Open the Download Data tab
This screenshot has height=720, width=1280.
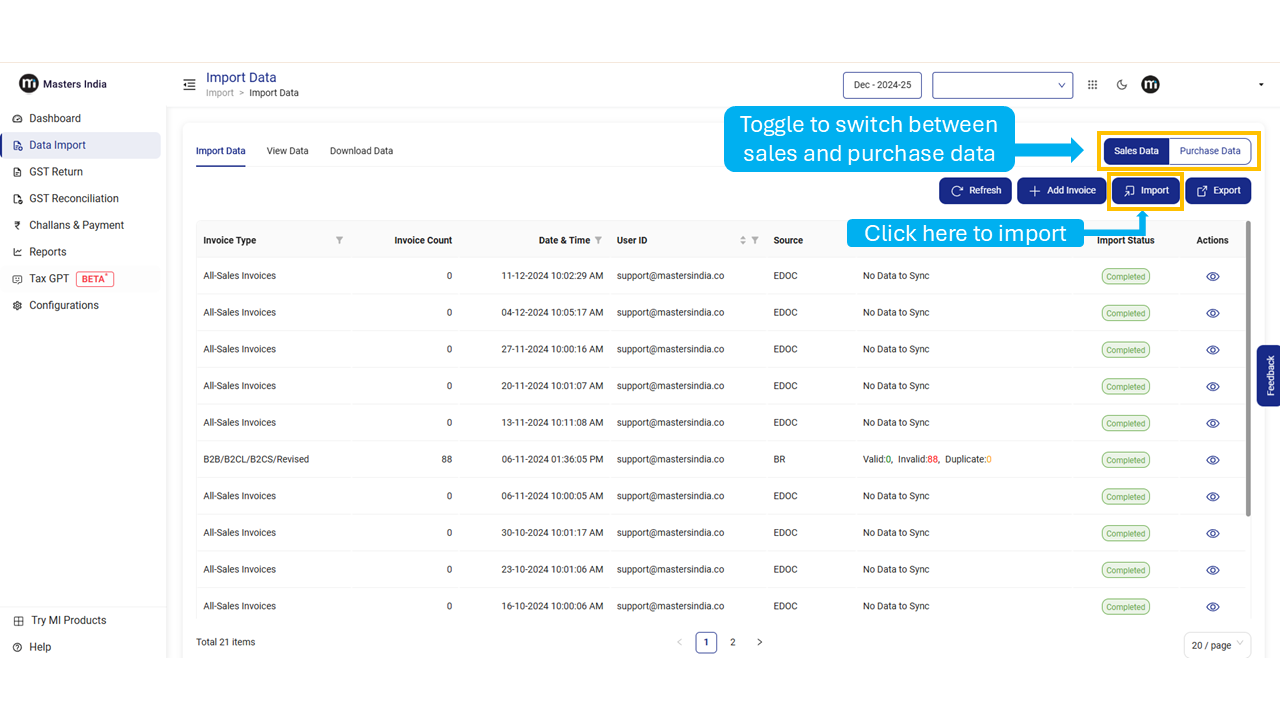pyautogui.click(x=361, y=151)
